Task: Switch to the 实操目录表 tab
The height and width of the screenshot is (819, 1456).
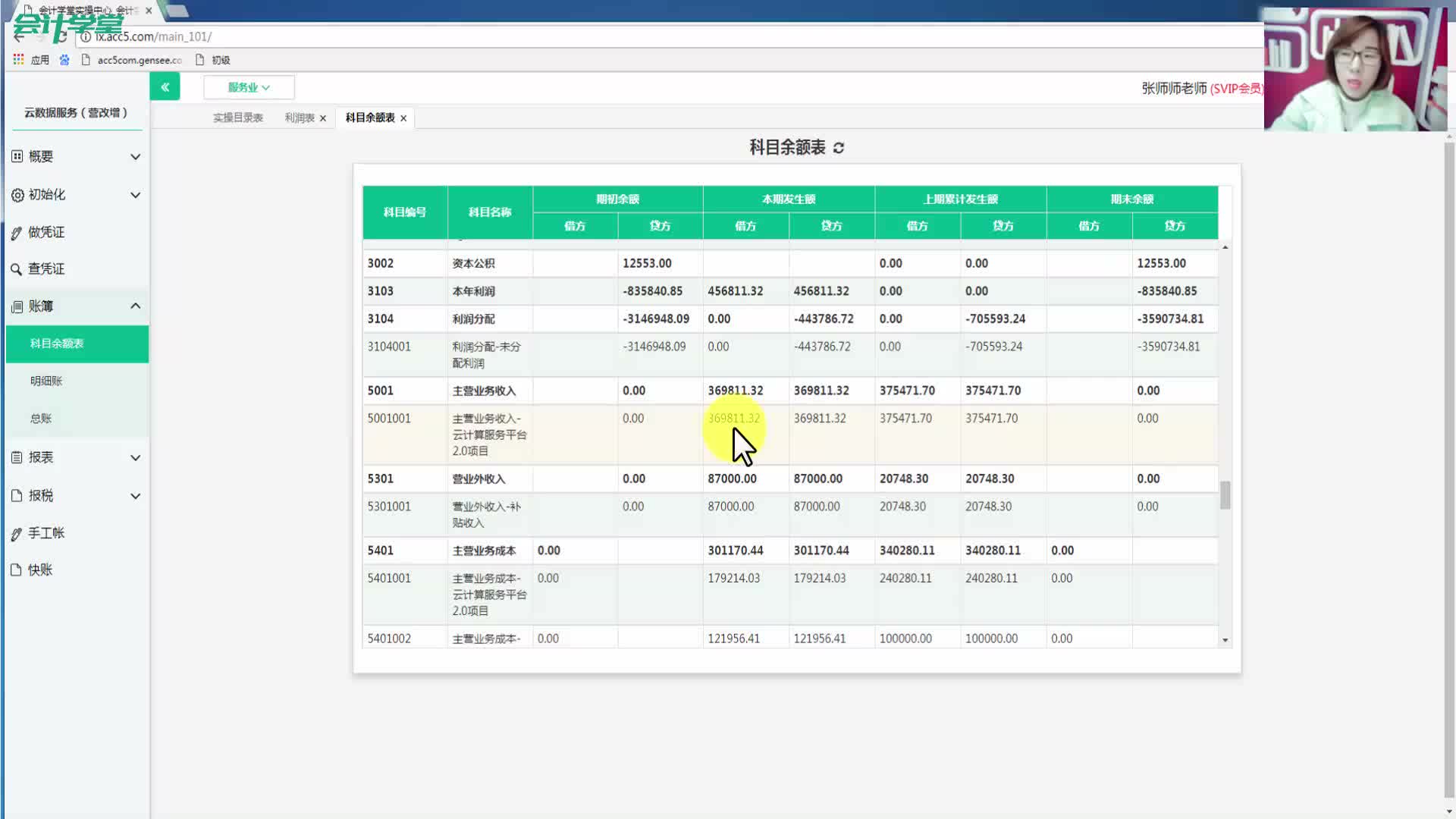Action: click(x=237, y=118)
